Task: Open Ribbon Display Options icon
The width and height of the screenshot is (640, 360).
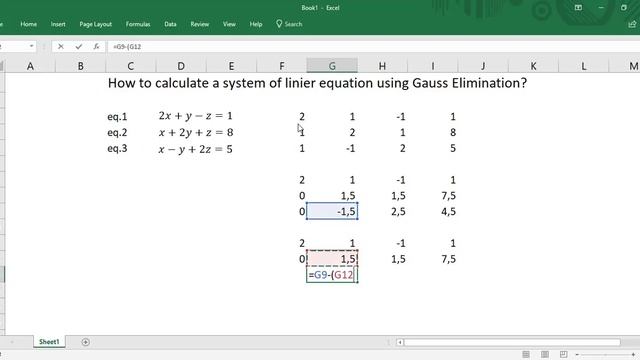Action: click(x=578, y=8)
